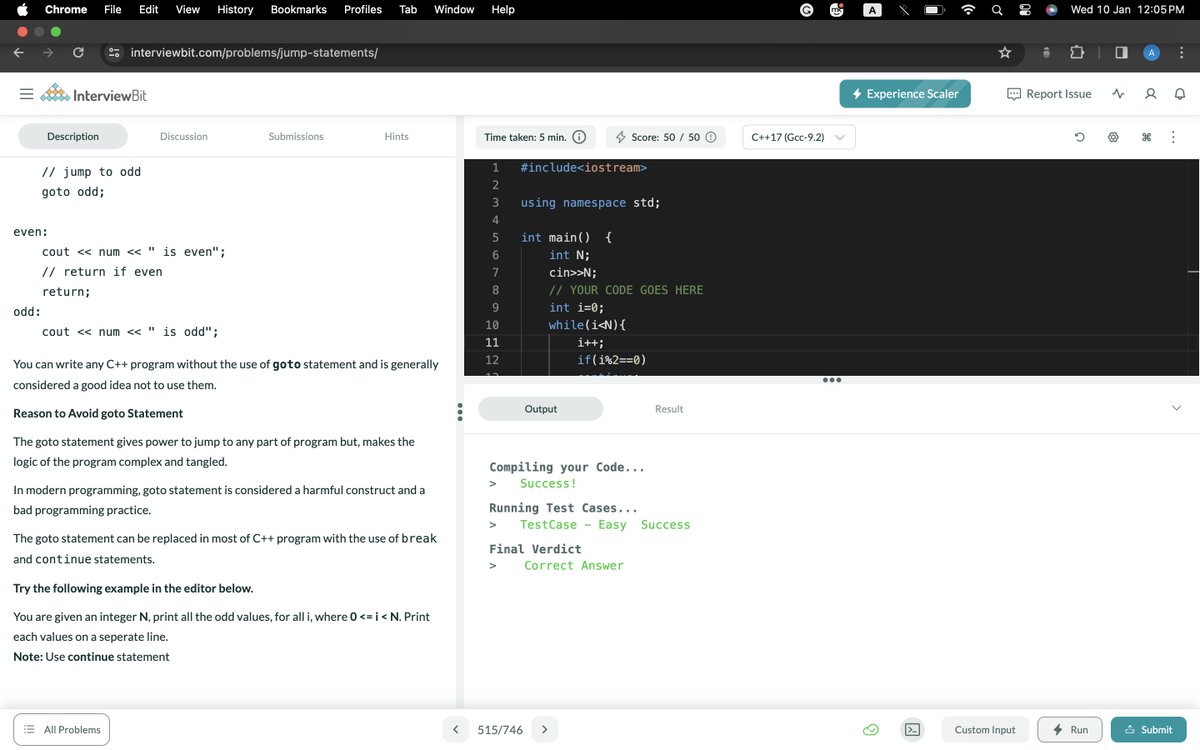This screenshot has width=1200, height=750.
Task: Open the View menu
Action: 187,9
